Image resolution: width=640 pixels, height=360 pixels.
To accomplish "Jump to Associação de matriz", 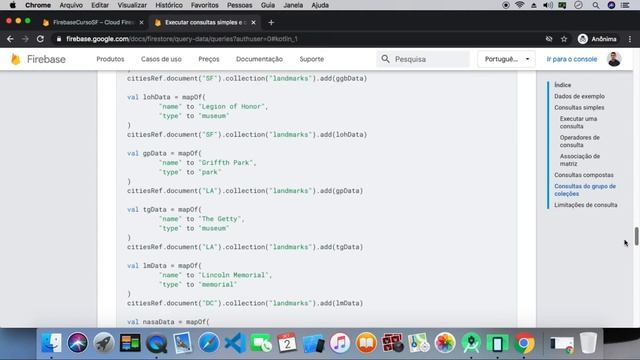I will coord(580,160).
